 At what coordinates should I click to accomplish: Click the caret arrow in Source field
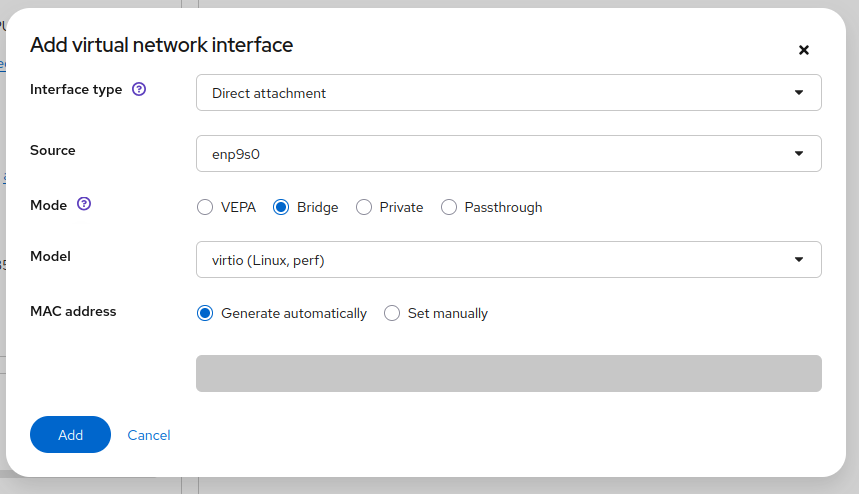click(798, 154)
